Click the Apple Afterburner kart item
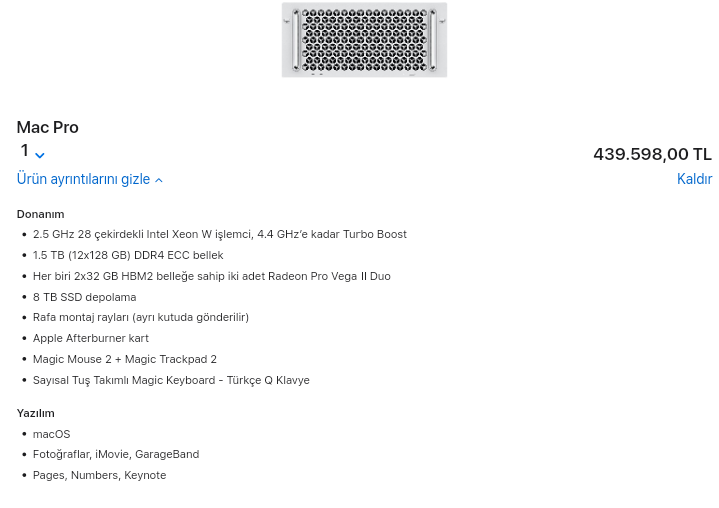Screen dimensions: 719x508 click(x=90, y=338)
